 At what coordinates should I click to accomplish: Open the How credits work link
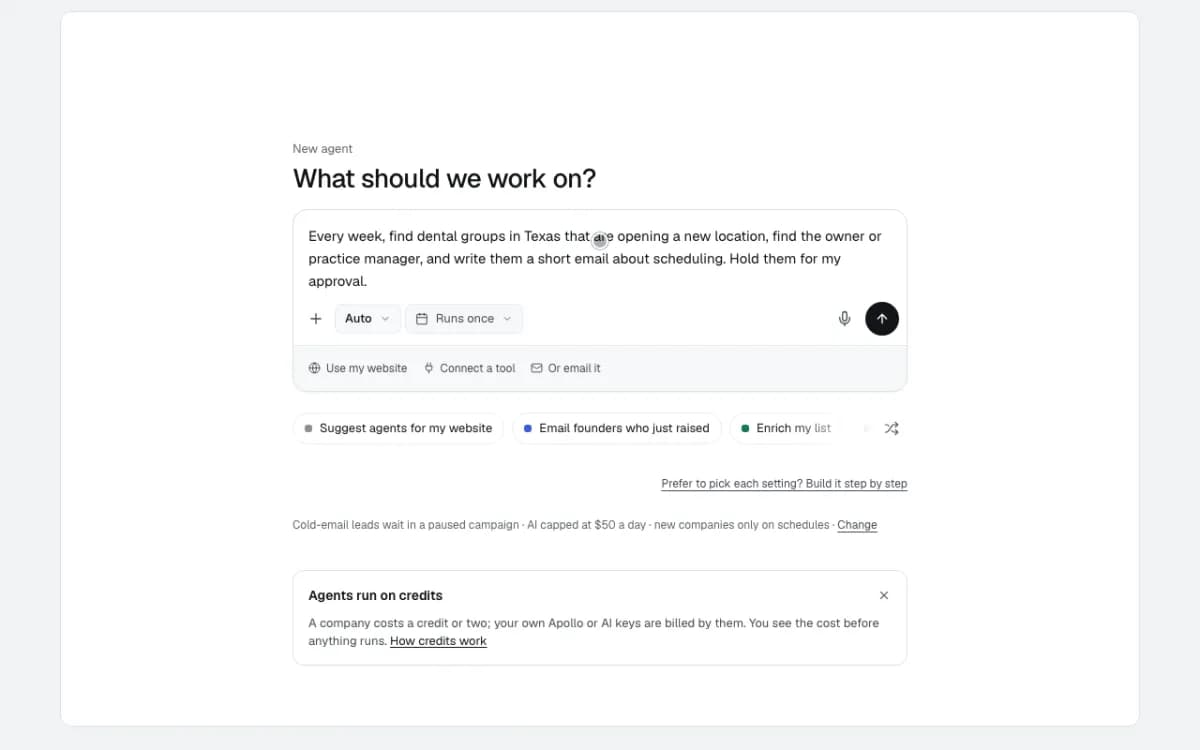pos(438,641)
